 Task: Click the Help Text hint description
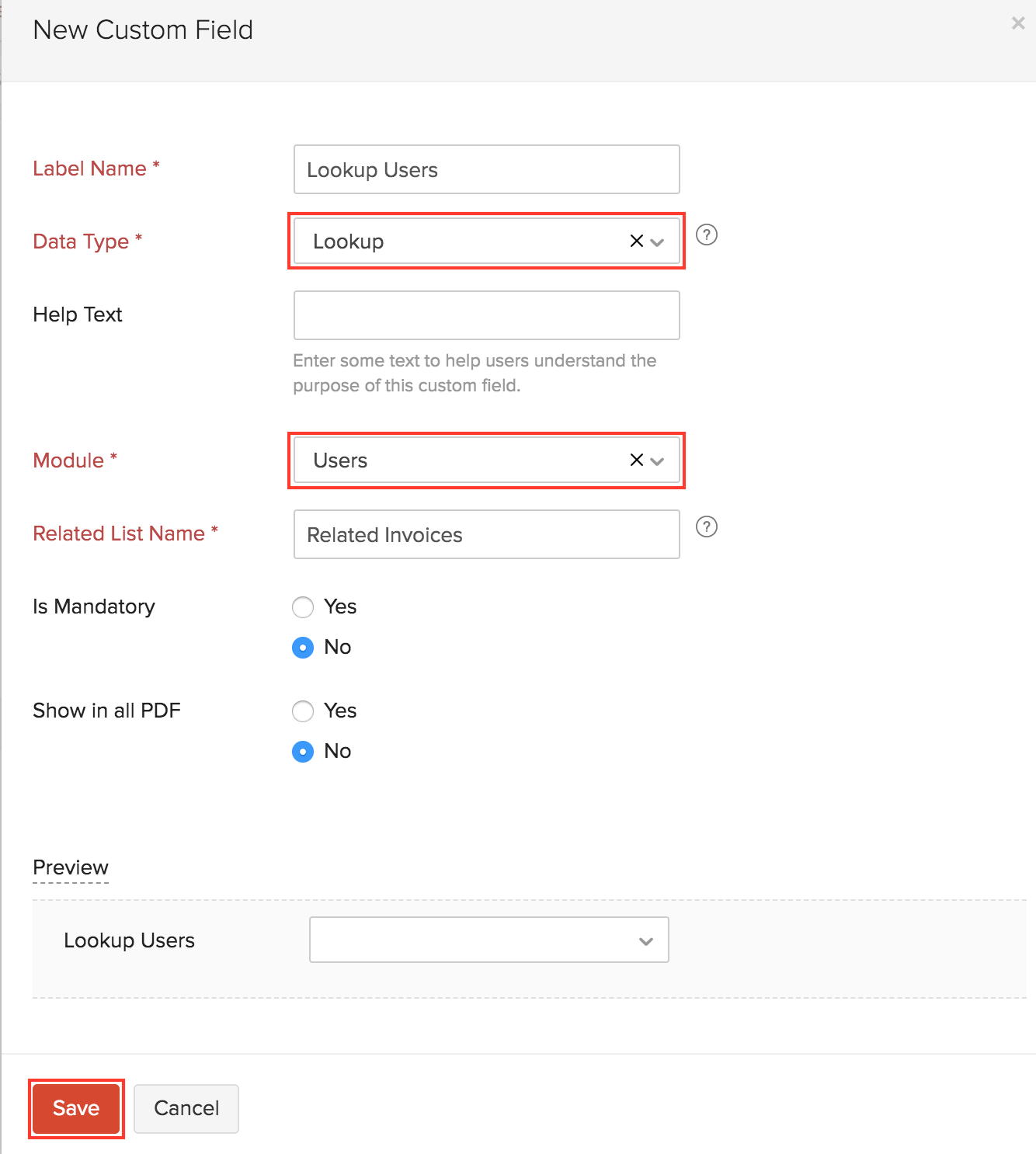pos(475,373)
